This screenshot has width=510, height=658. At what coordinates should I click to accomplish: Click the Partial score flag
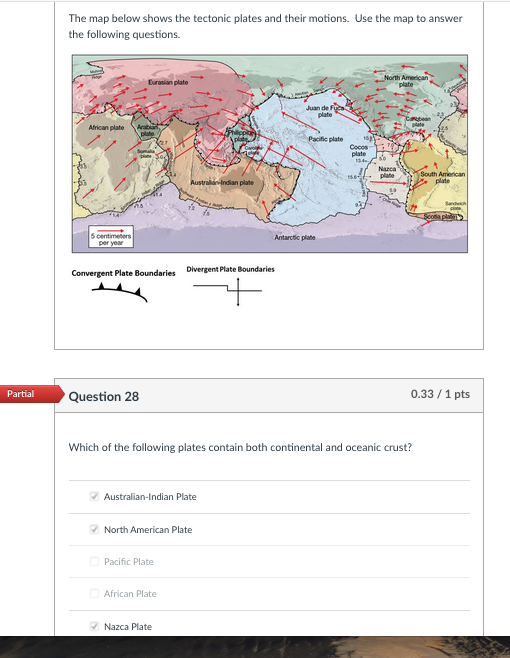(x=31, y=394)
